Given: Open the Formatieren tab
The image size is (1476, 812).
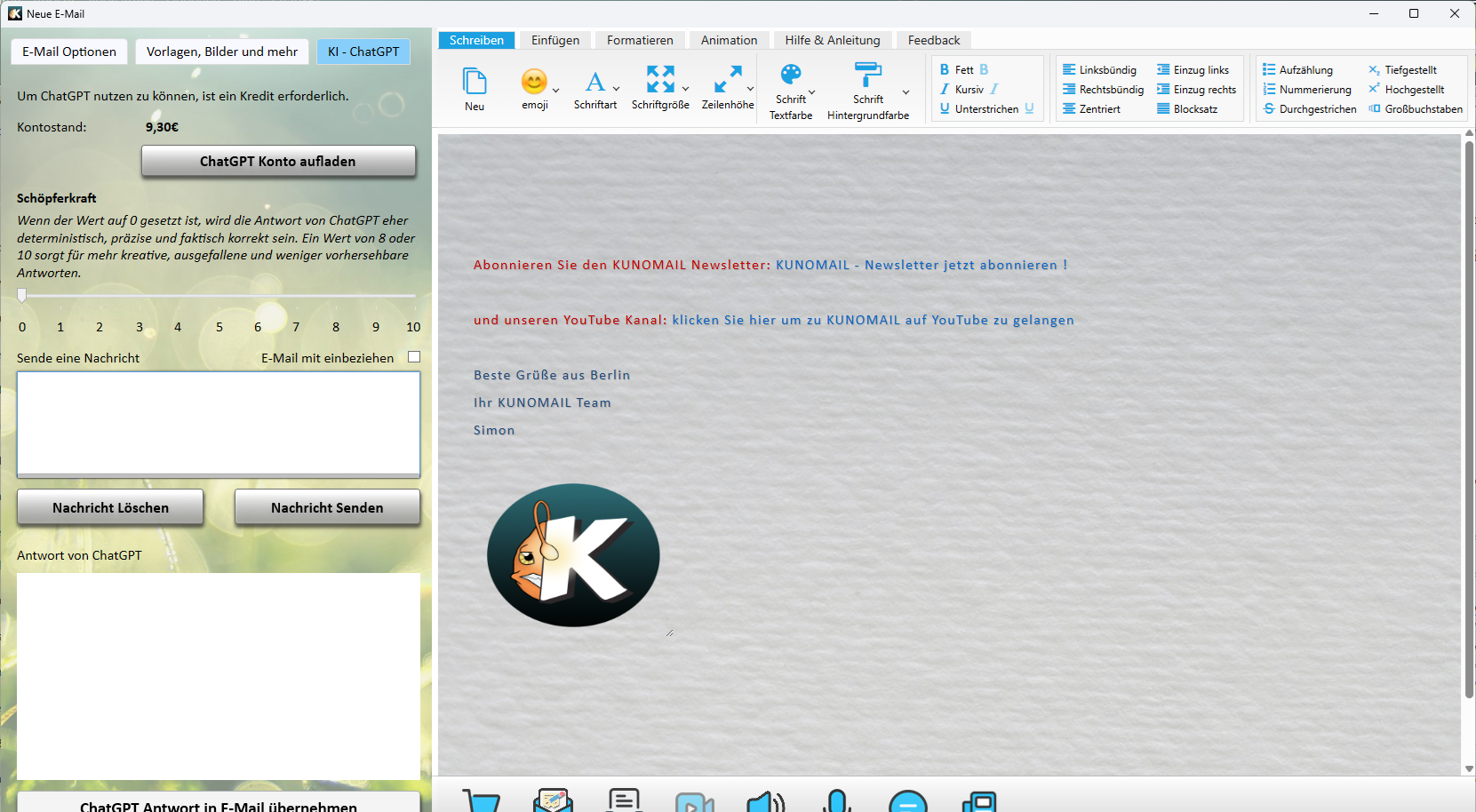Looking at the screenshot, I should pyautogui.click(x=640, y=40).
